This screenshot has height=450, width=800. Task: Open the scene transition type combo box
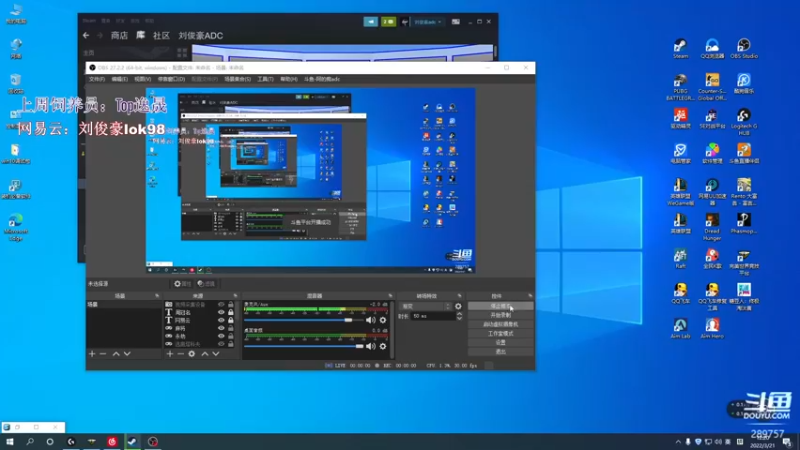(x=426, y=306)
